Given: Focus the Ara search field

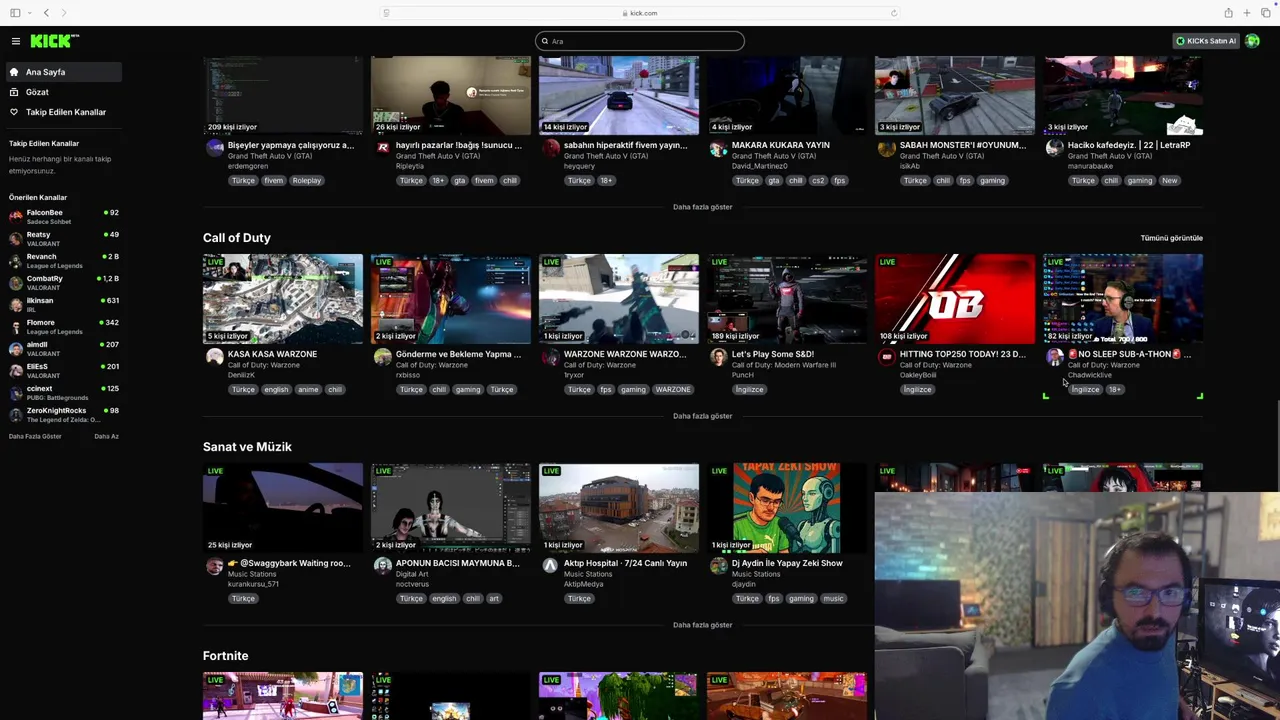Looking at the screenshot, I should point(640,41).
